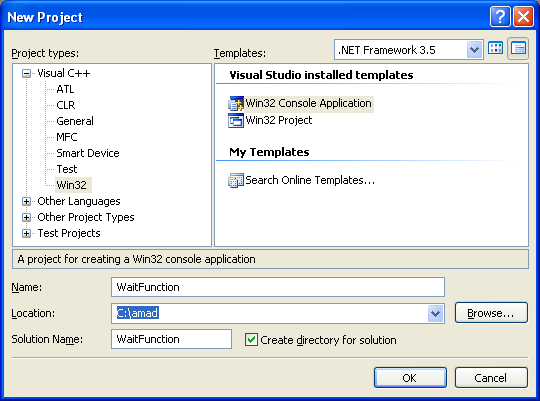This screenshot has height=401, width=540.
Task: Click the Win32 Console Application template icon
Action: point(236,103)
